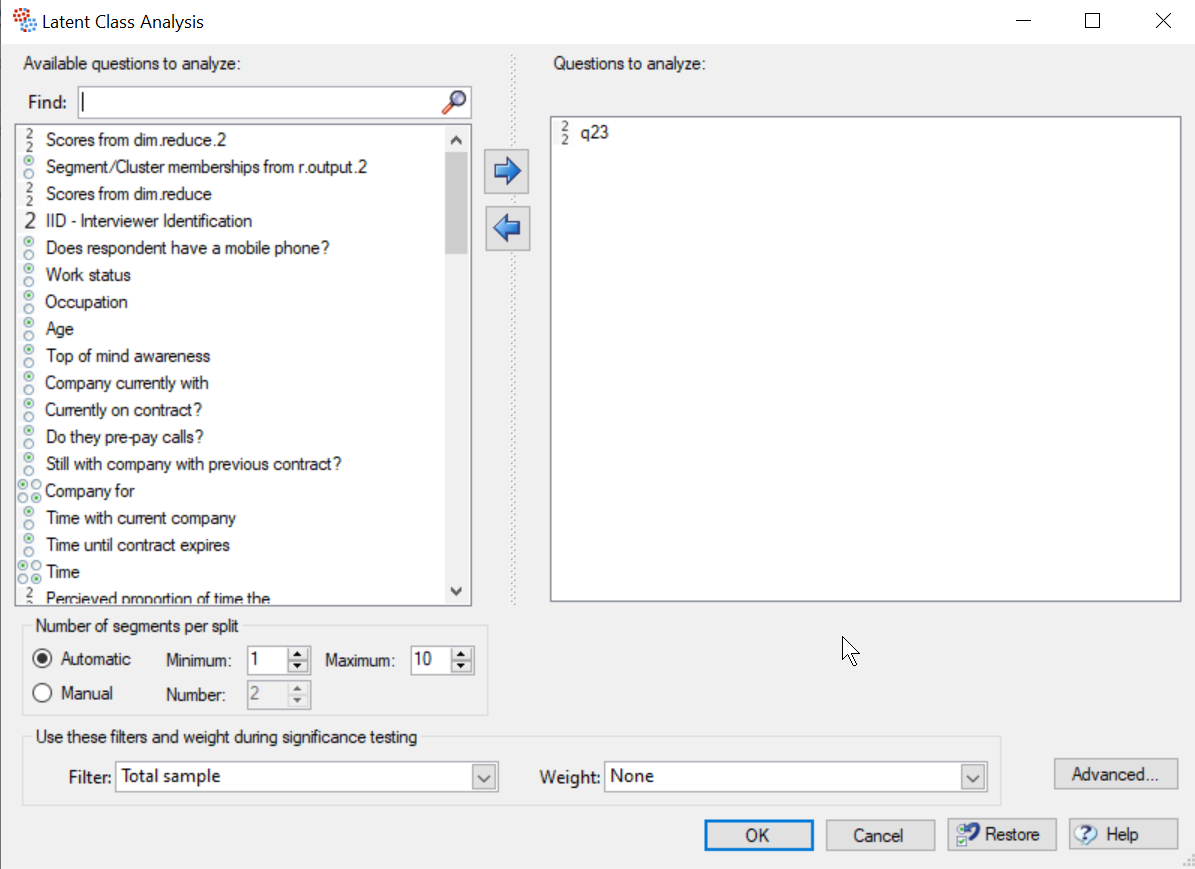This screenshot has width=1195, height=869.
Task: Decrease Minimum using its down arrow
Action: [x=296, y=665]
